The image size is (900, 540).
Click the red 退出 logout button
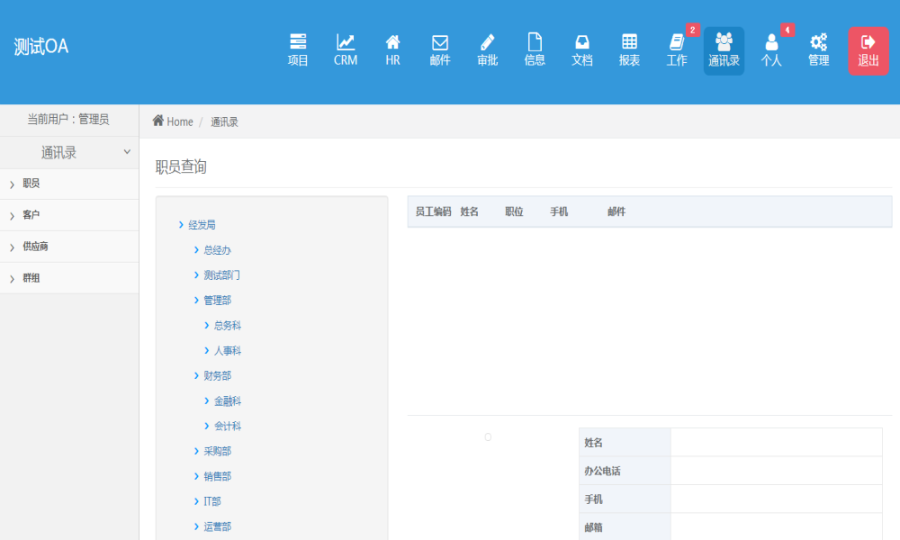click(x=868, y=50)
